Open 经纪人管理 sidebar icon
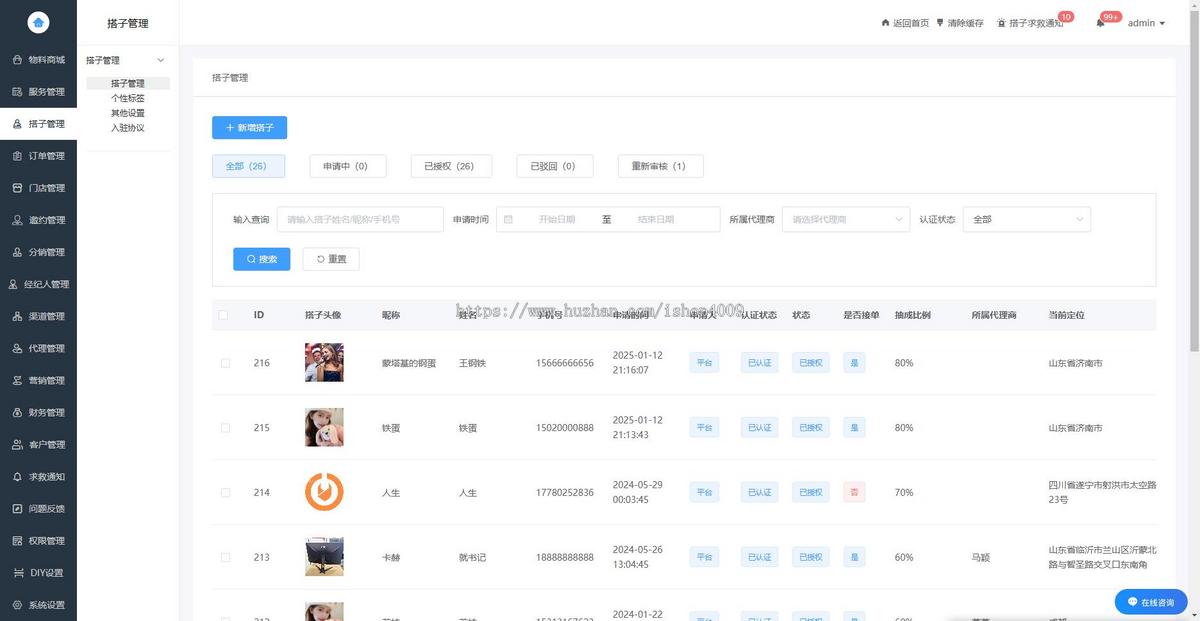Image resolution: width=1200 pixels, height=621 pixels. pyautogui.click(x=14, y=284)
